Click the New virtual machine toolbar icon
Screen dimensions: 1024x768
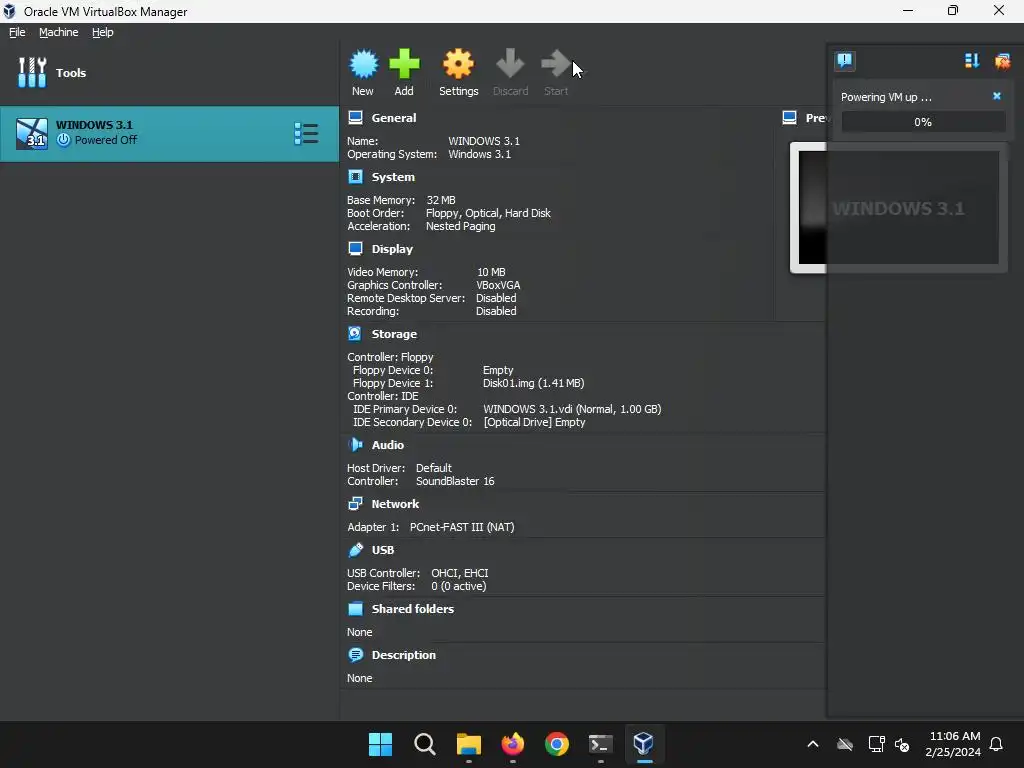(363, 64)
